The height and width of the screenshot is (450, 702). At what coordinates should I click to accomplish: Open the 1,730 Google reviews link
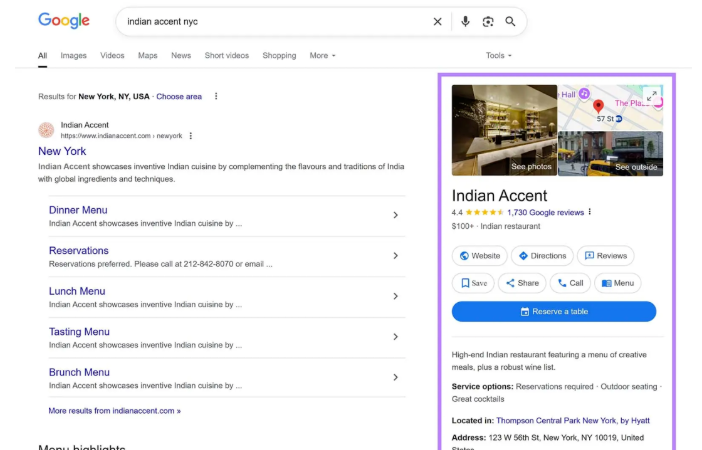click(545, 212)
